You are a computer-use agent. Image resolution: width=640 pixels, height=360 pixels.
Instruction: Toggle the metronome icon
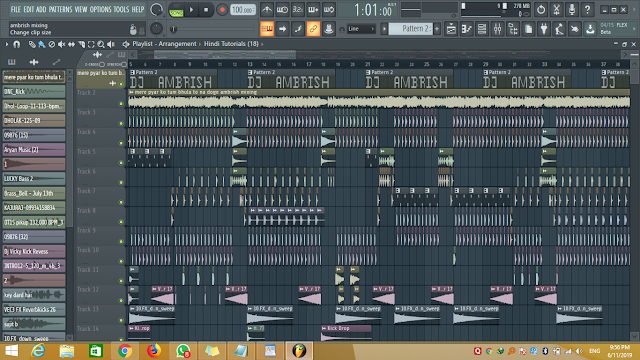[x=267, y=9]
